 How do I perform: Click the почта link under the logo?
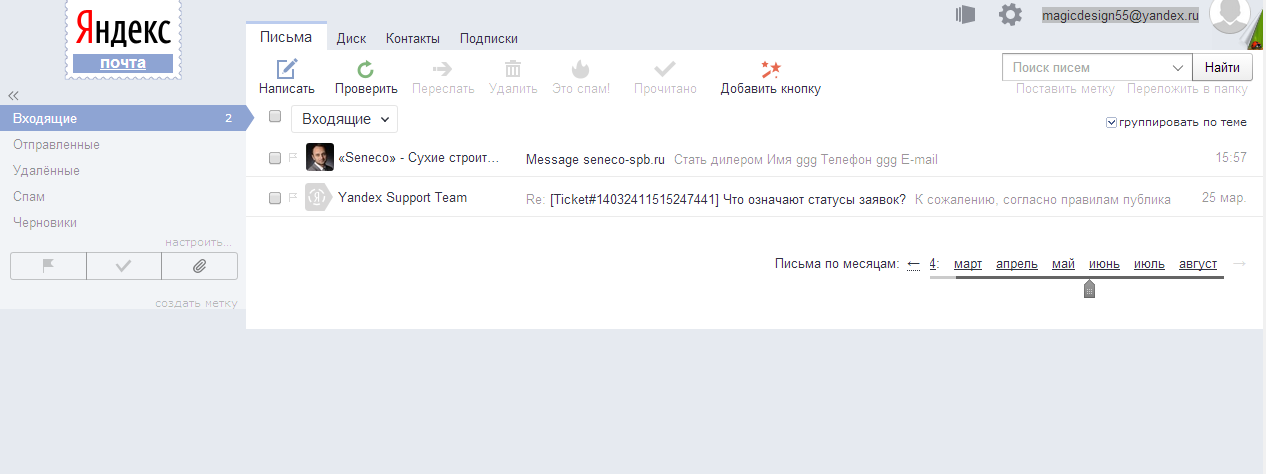[123, 63]
